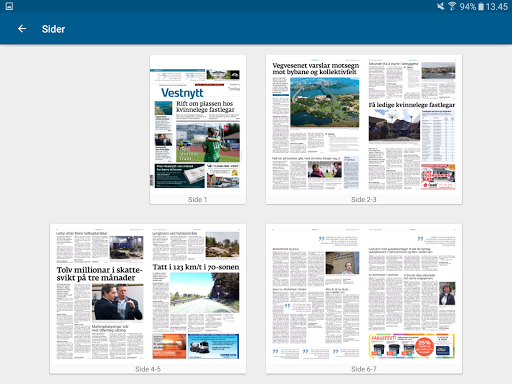Screen dimensions: 512x384
Task: Select the 'Side 4-5' caption label
Action: (x=148, y=369)
